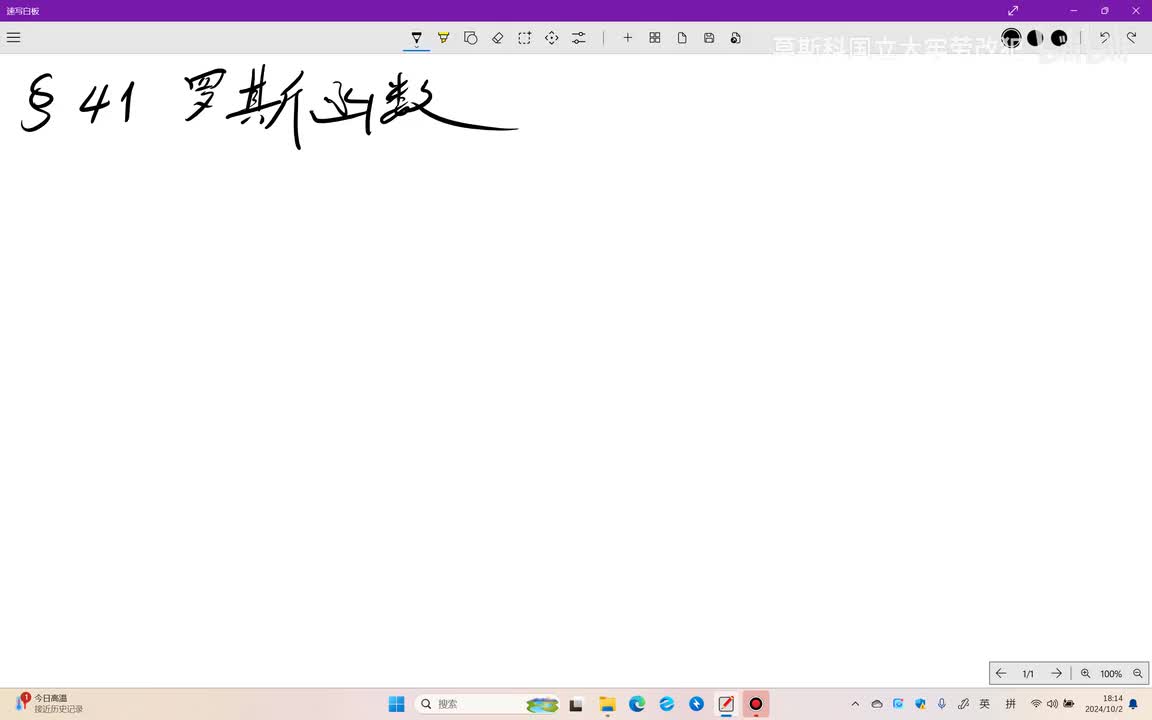Redo the last stroke
Screen dimensions: 1152x720
(1131, 37)
